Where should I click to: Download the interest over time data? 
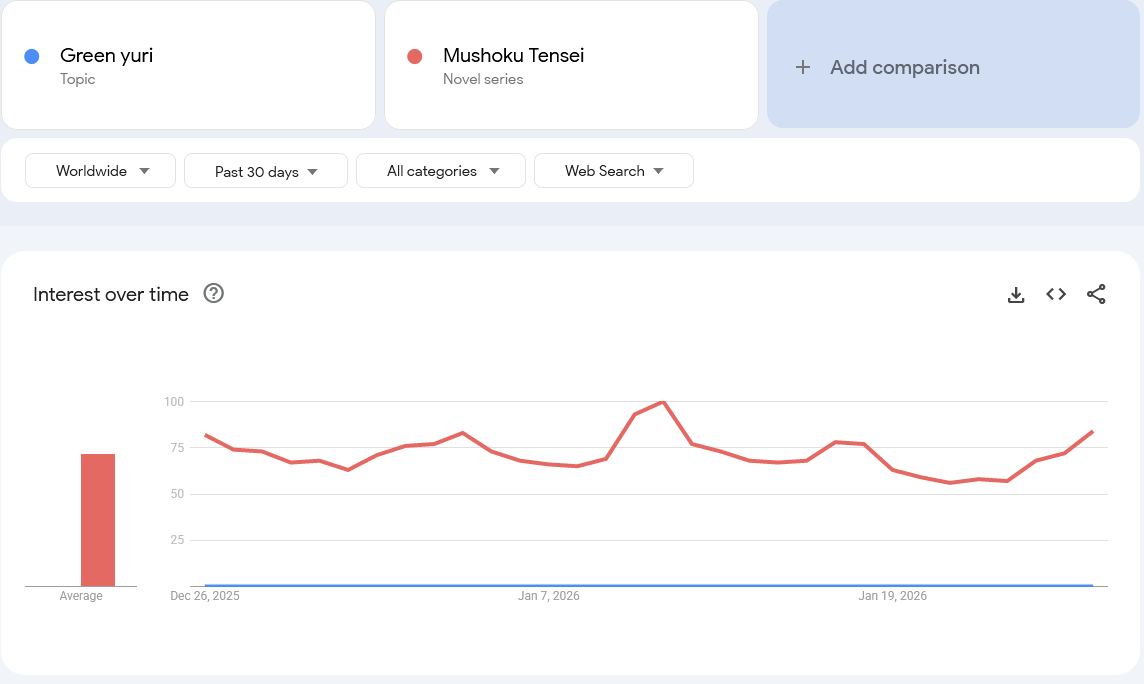(x=1016, y=295)
